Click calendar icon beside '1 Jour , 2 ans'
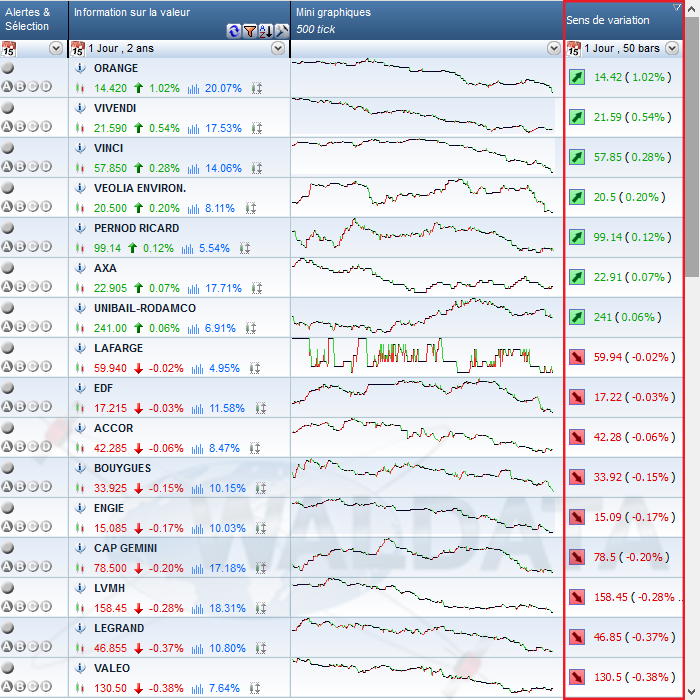Viewport: 700px width, 700px height. 78,48
